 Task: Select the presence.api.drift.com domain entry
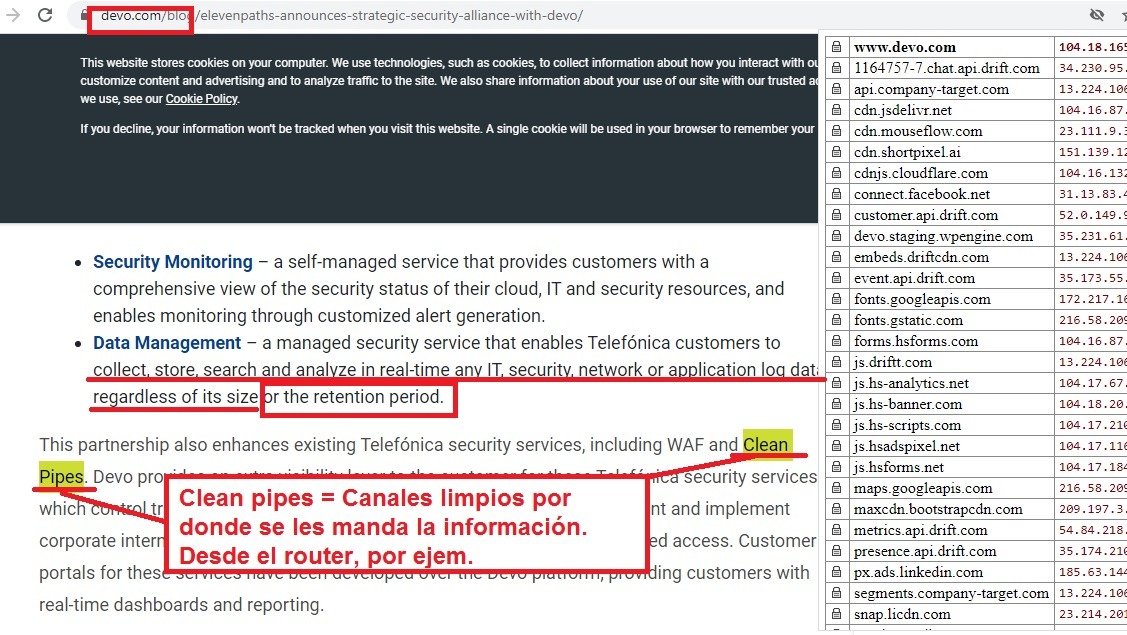(924, 552)
